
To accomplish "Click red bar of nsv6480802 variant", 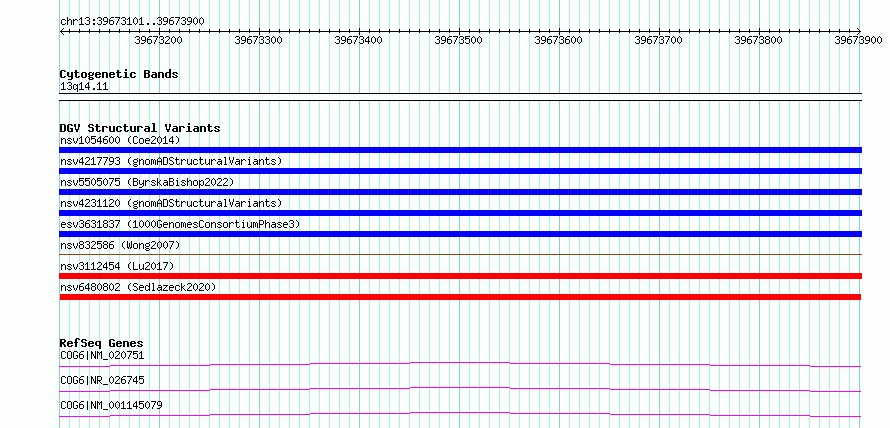I will 460,297.
